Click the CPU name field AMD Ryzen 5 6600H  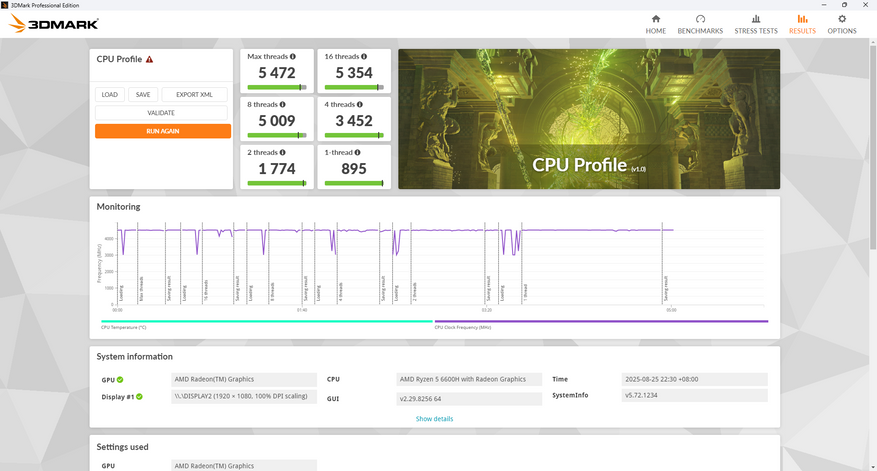469,379
